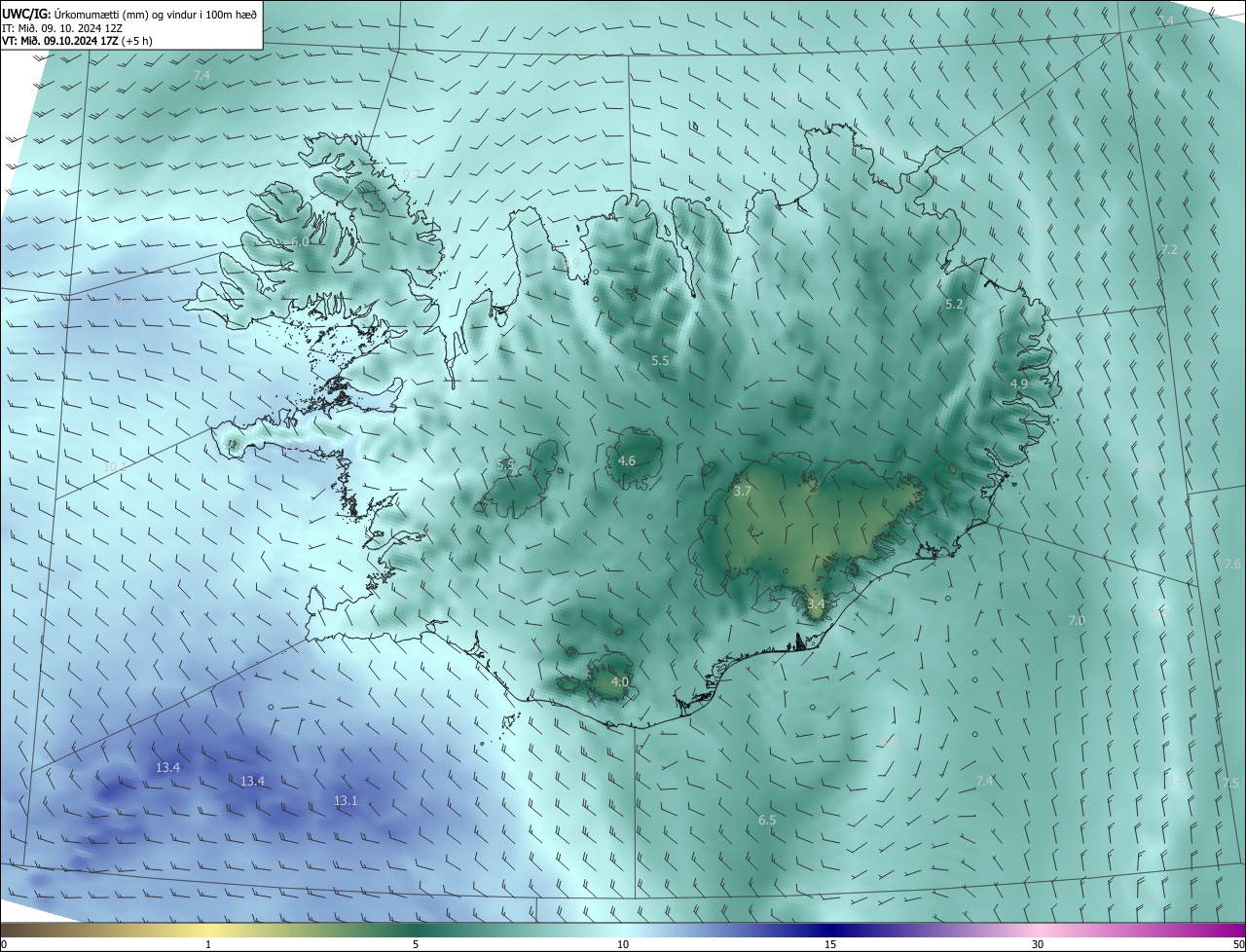Click the 7.5 value at the southeast edge
The image size is (1246, 952).
pyautogui.click(x=1230, y=784)
